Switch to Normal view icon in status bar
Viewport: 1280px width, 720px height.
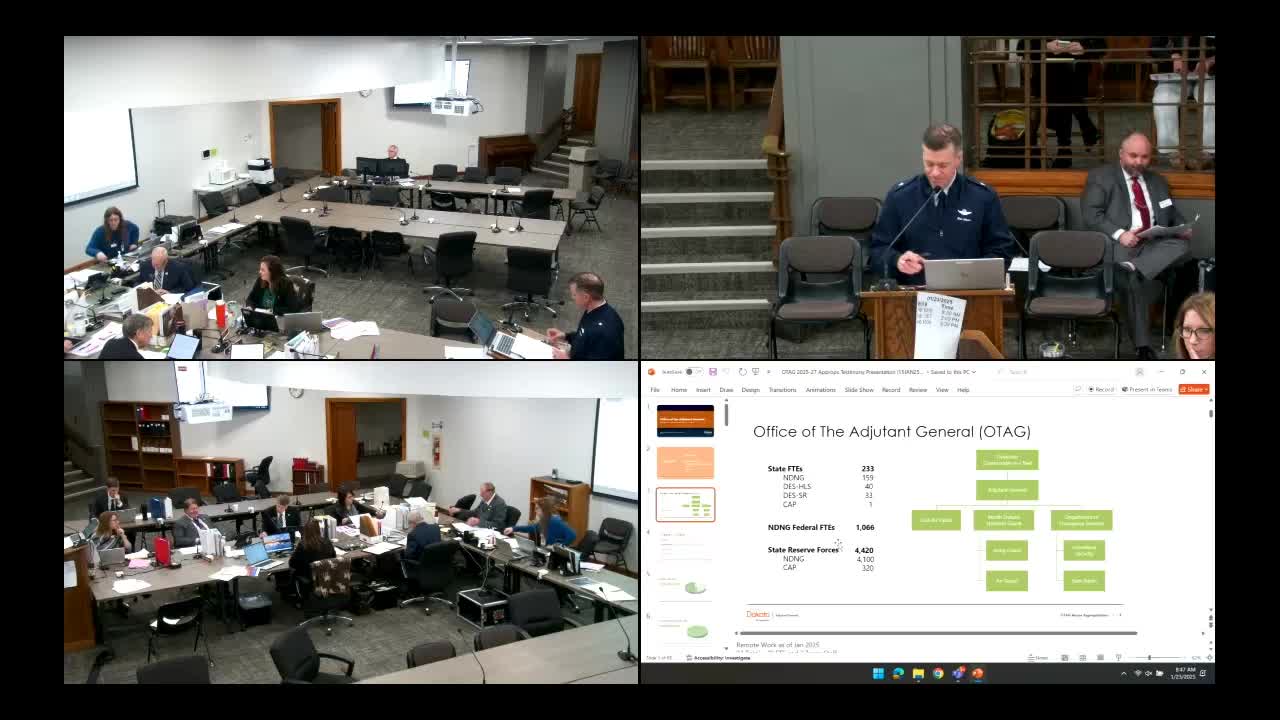point(1066,658)
